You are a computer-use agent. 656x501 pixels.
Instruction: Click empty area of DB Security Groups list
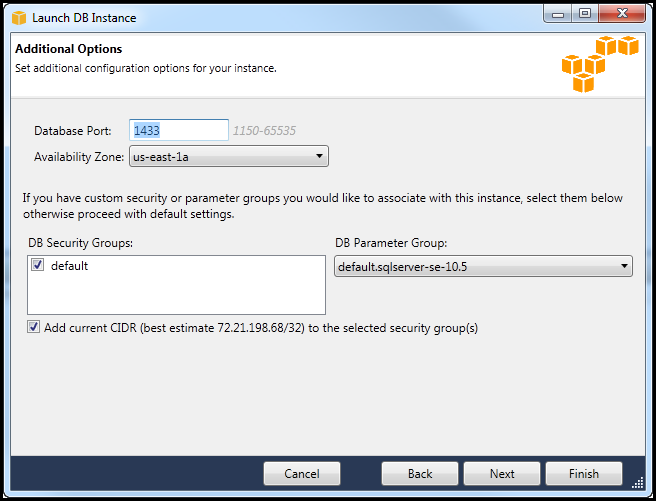(x=177, y=295)
